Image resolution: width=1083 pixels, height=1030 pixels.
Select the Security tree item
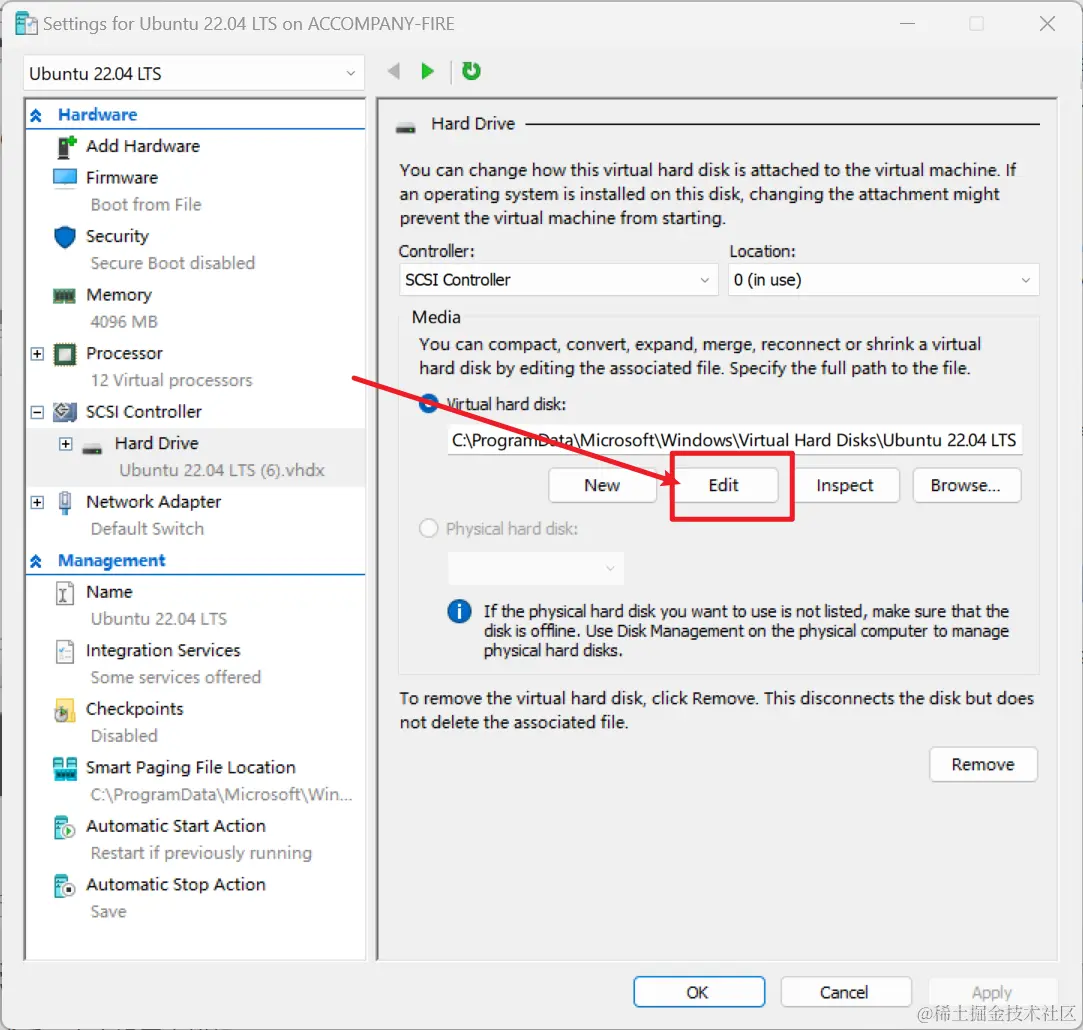[117, 236]
